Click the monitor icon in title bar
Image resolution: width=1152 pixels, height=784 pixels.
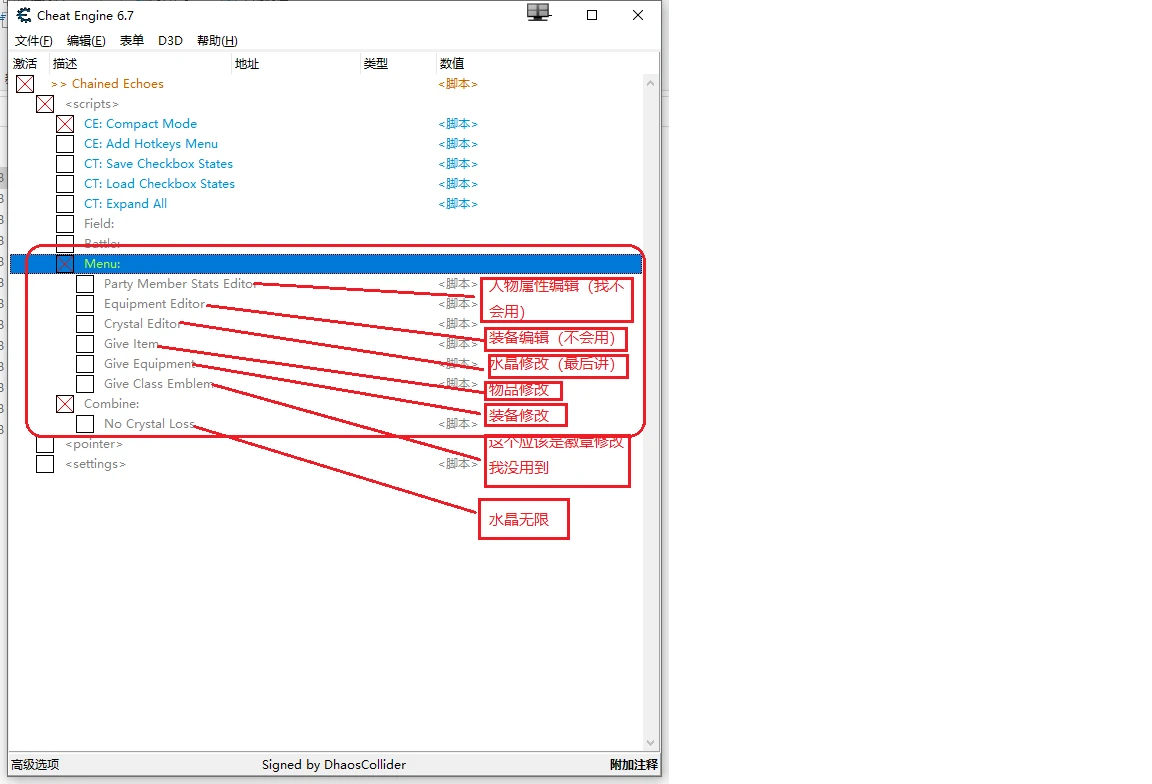point(539,12)
